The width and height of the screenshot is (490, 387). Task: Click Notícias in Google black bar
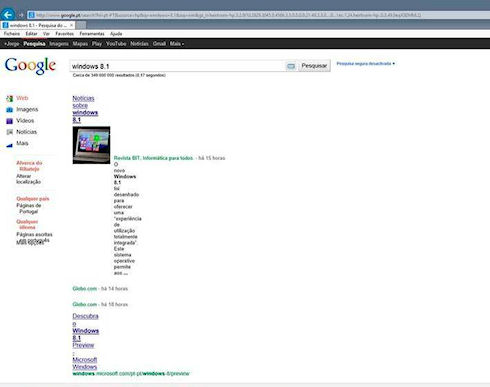139,44
